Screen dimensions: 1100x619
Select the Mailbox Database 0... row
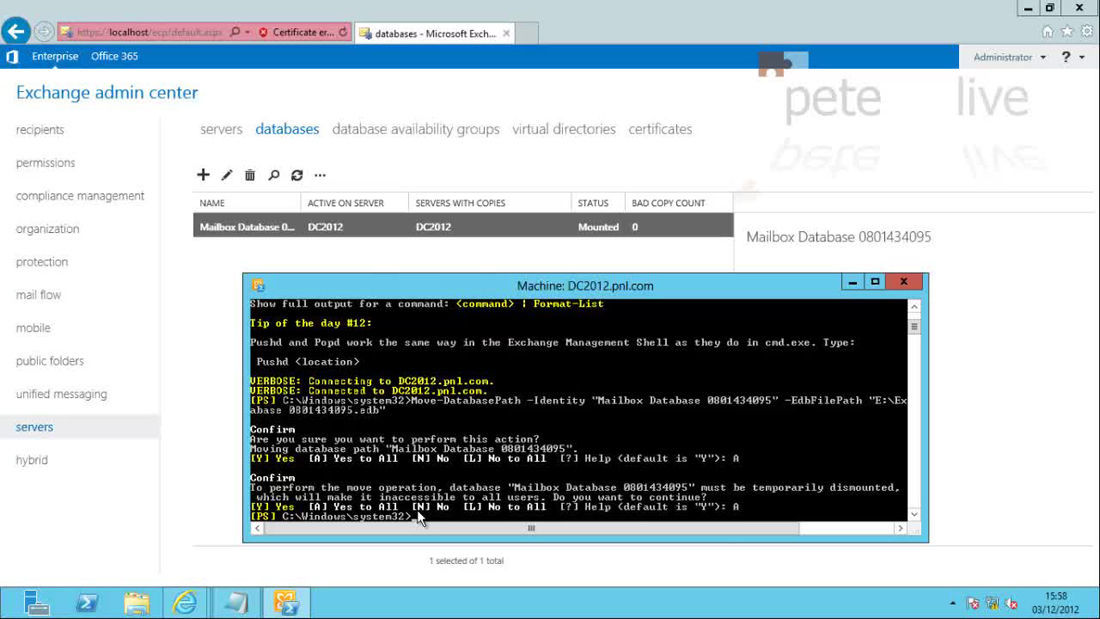[x=463, y=227]
